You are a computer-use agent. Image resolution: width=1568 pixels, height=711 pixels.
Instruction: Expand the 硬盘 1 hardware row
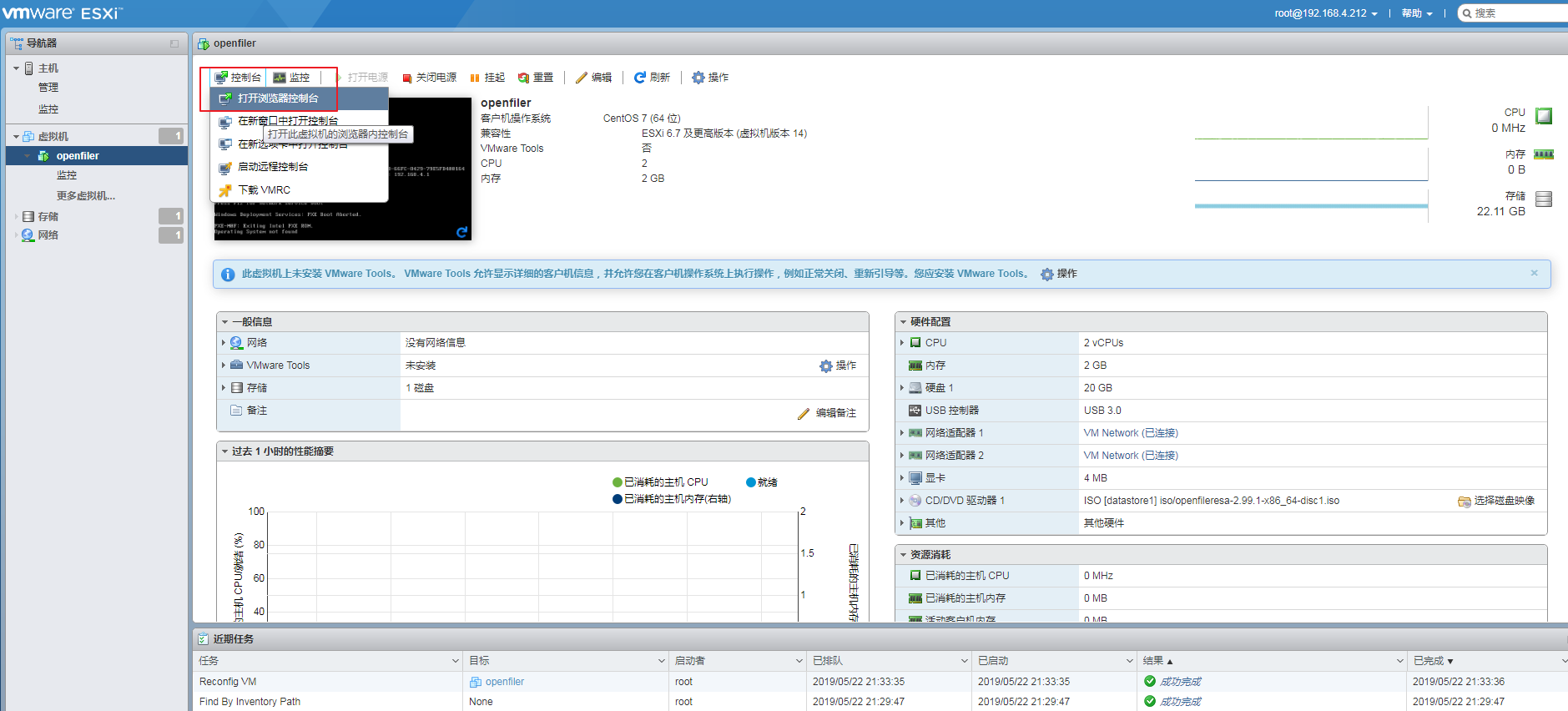[902, 388]
